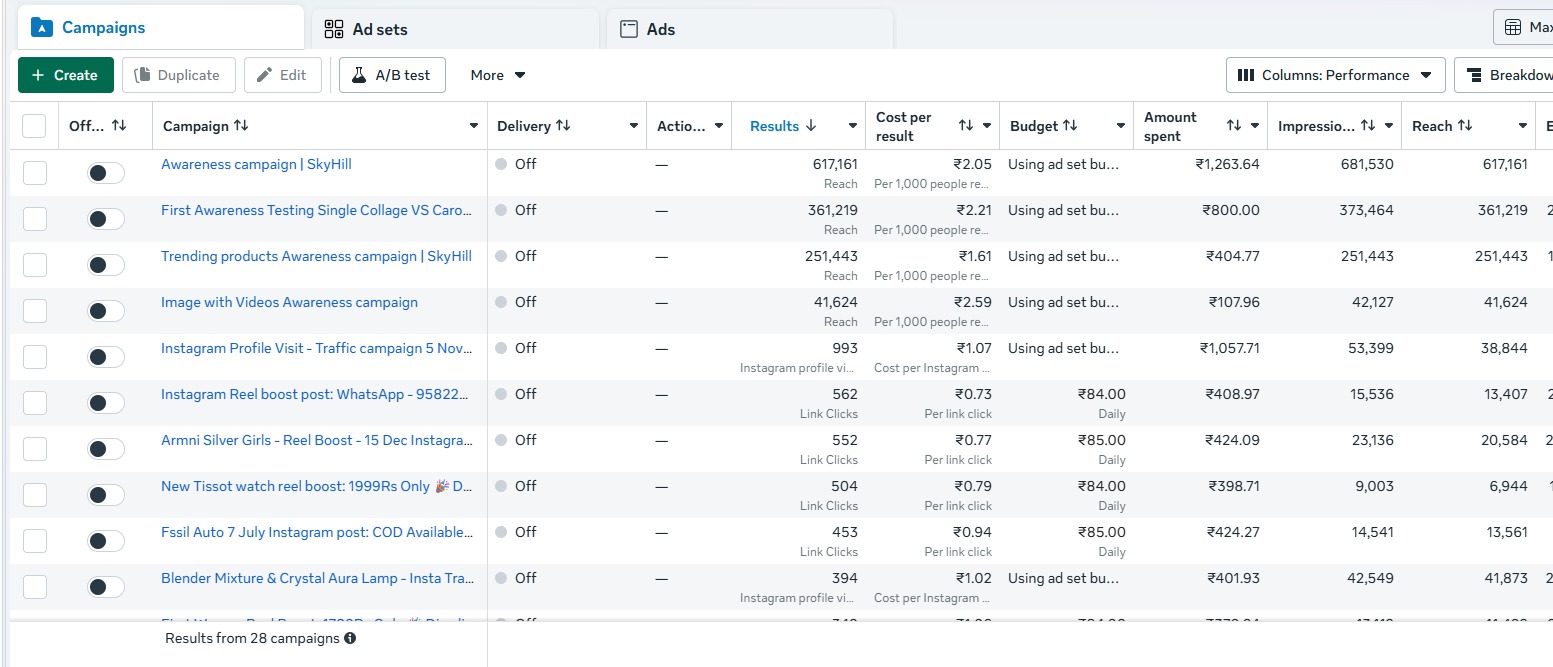Toggle on Awareness campaign | SkyHill switch

pos(106,173)
